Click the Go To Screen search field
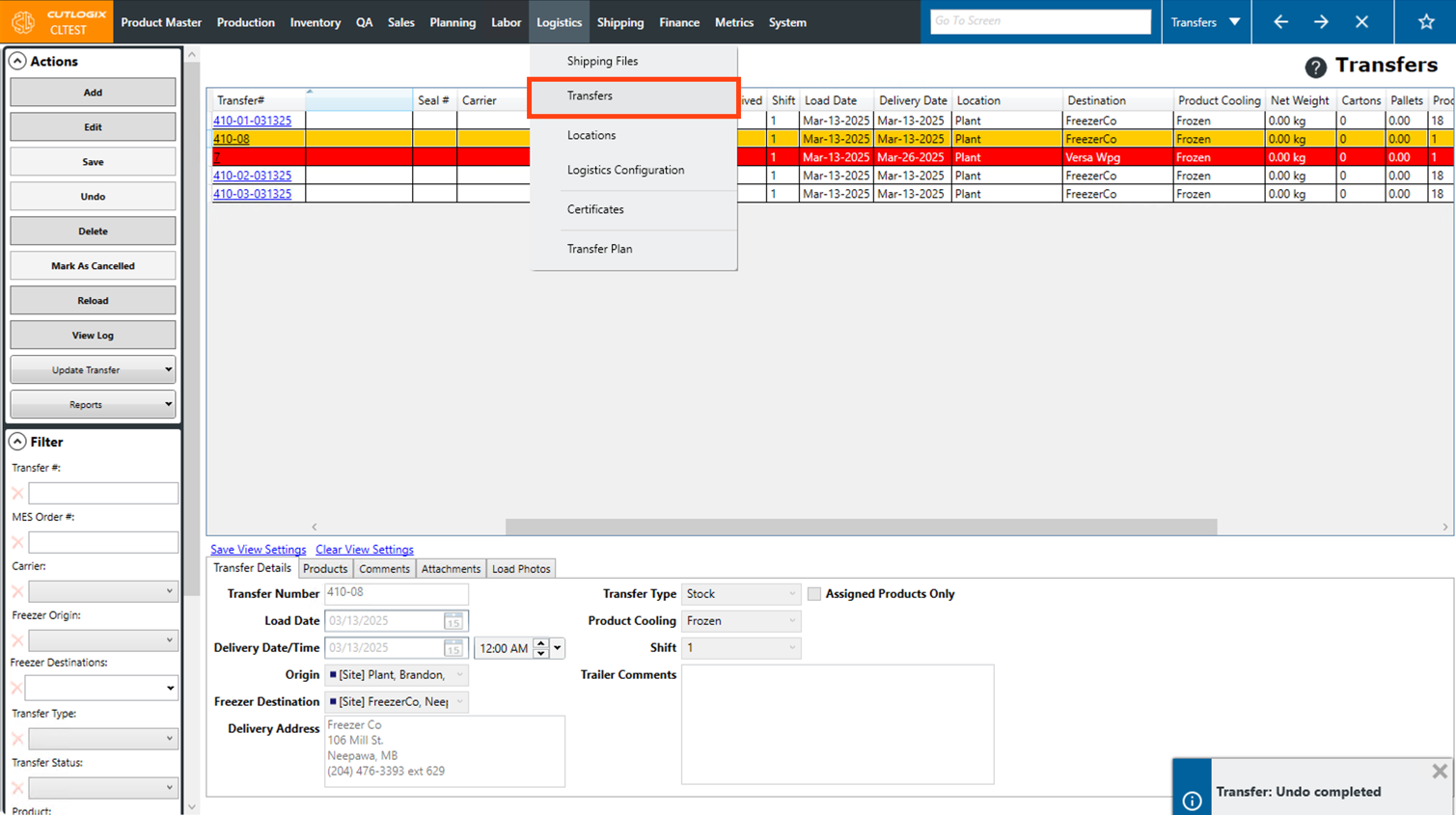 point(1039,21)
